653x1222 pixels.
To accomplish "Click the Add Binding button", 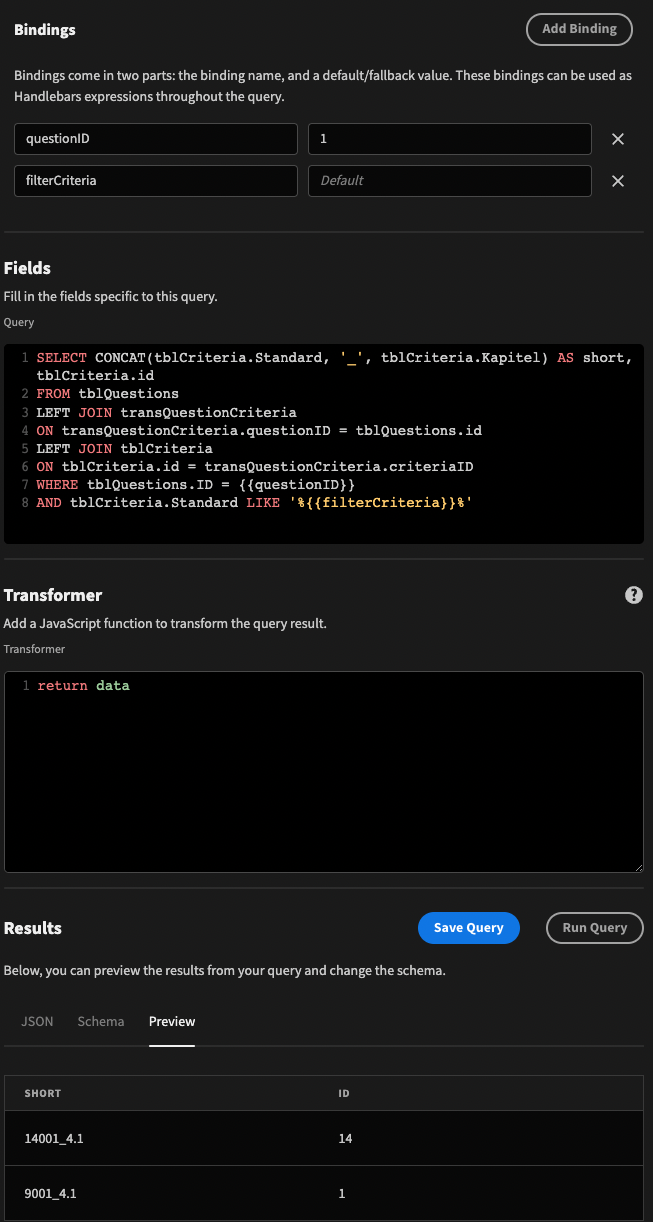I will click(x=579, y=29).
